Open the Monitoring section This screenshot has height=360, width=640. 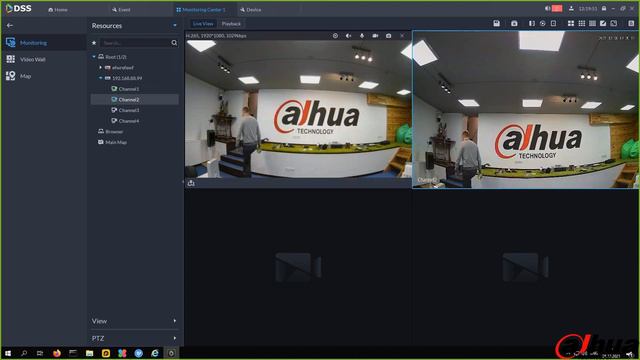click(43, 42)
